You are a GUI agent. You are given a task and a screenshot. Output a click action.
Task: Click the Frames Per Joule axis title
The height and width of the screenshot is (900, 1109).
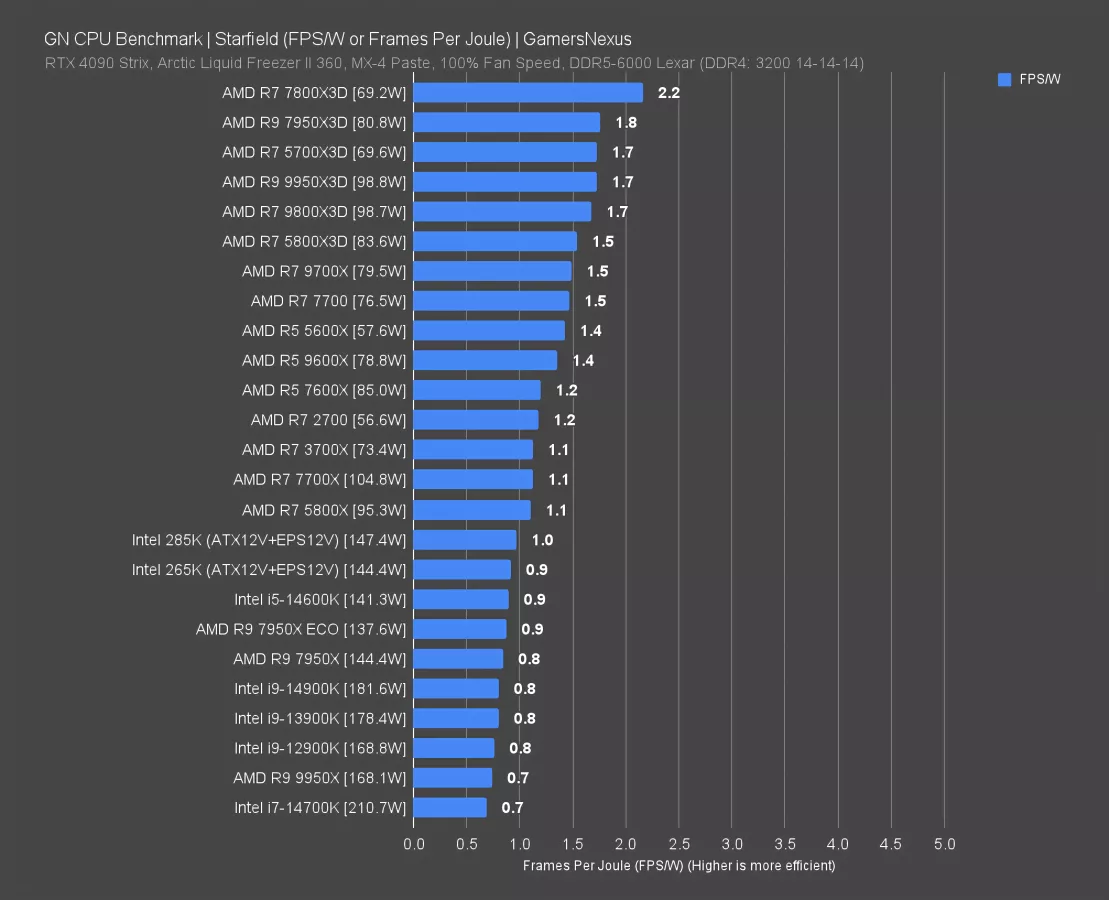[678, 865]
